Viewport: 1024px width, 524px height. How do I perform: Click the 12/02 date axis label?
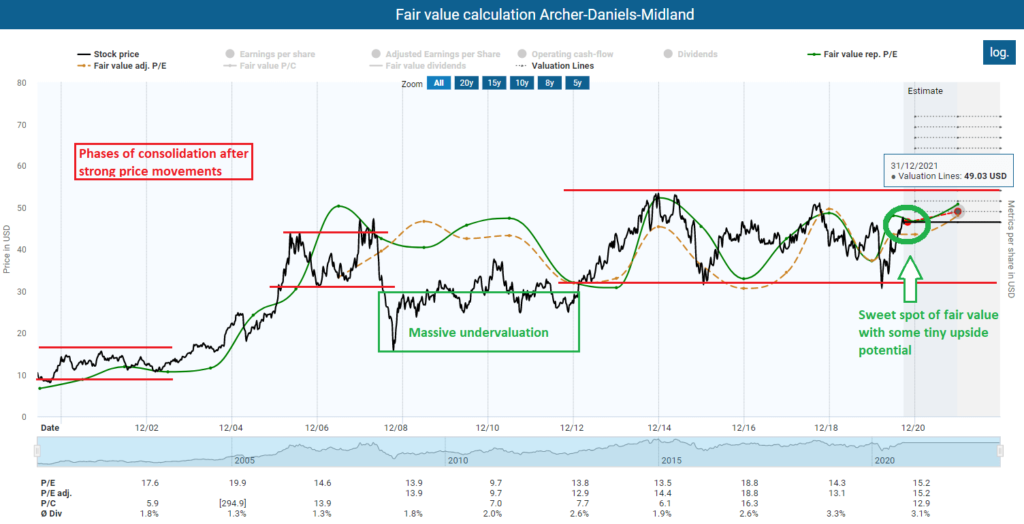(x=146, y=426)
